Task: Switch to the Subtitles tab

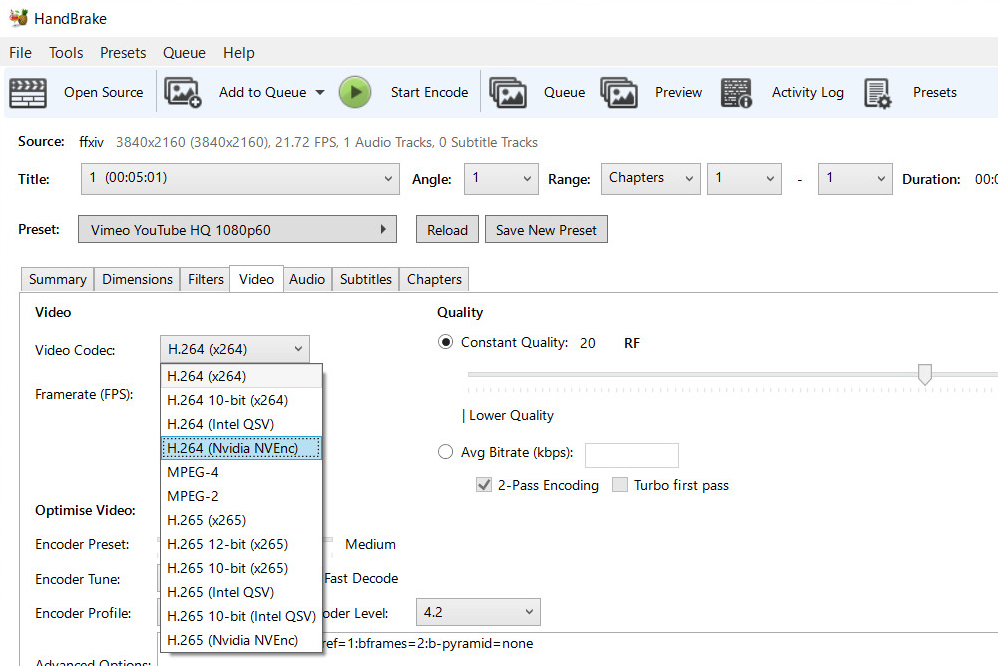Action: pyautogui.click(x=365, y=280)
